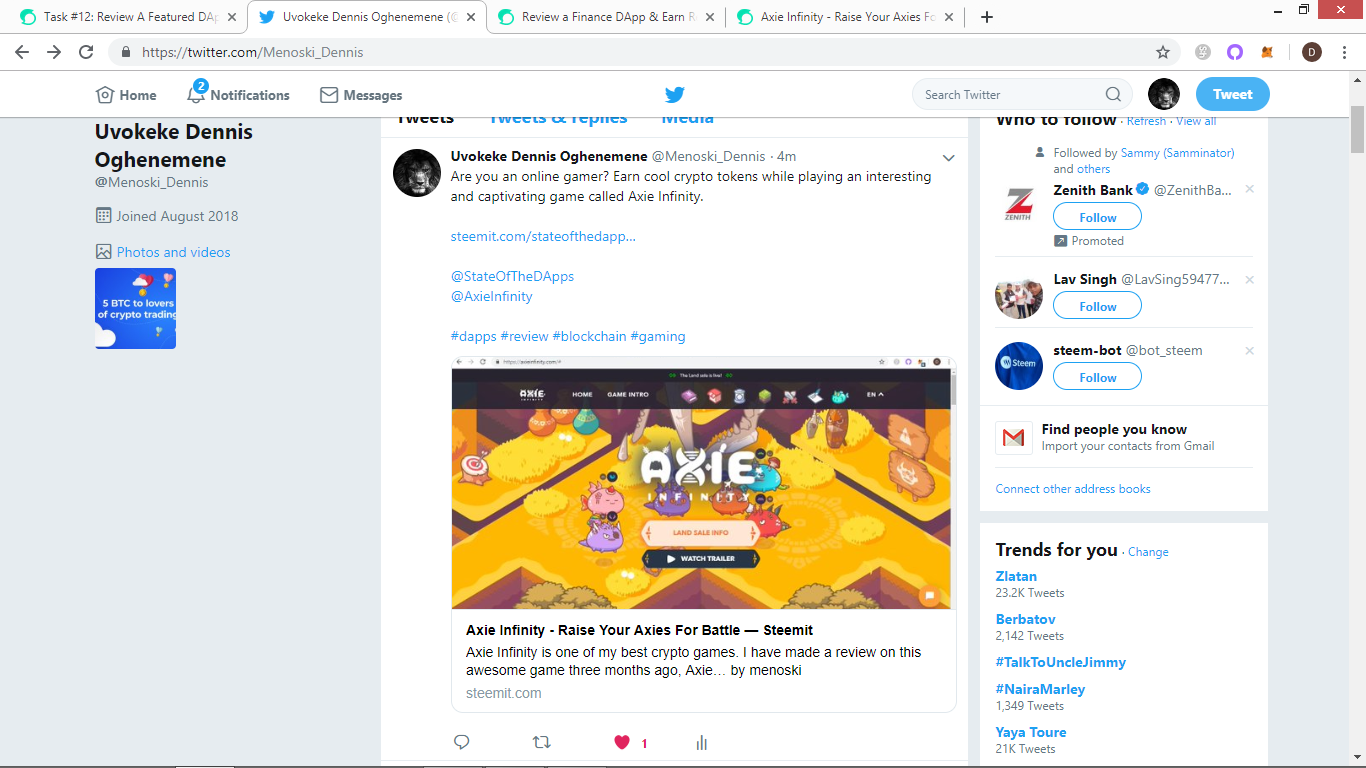1366x768 pixels.
Task: Reload the Twitter page
Action: pyautogui.click(x=86, y=52)
